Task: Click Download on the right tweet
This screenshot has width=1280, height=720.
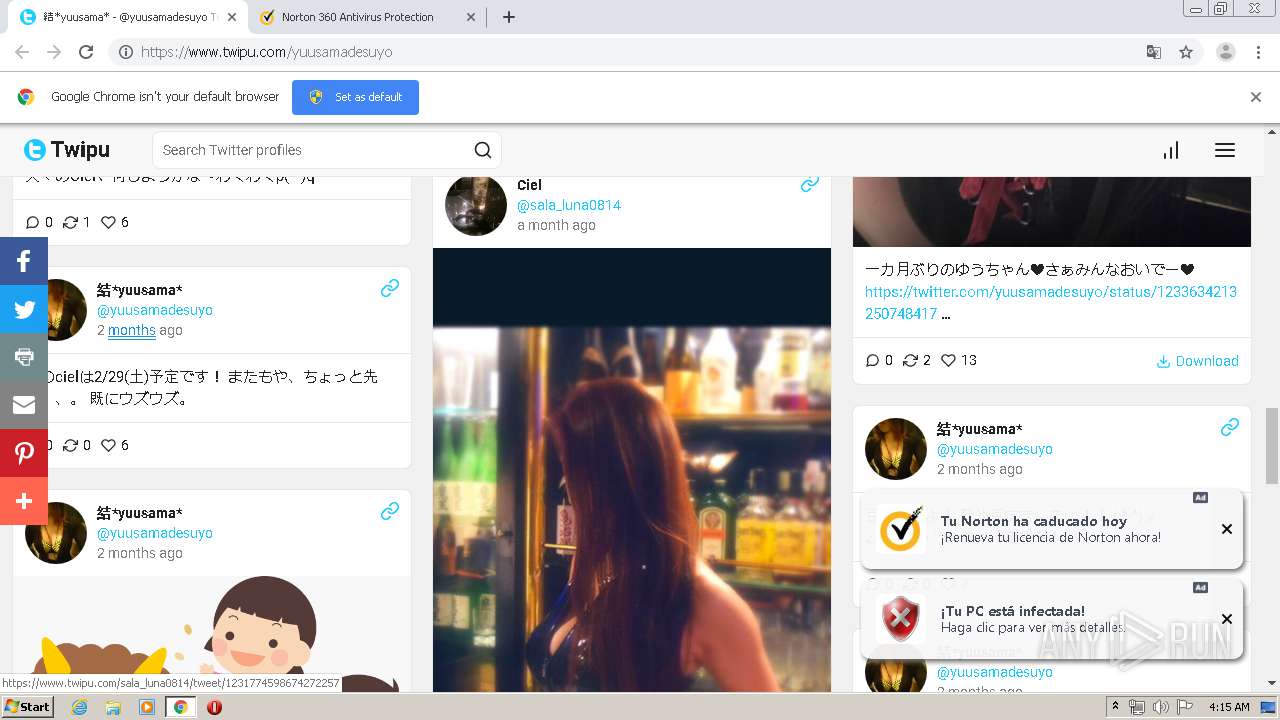Action: [x=1197, y=361]
